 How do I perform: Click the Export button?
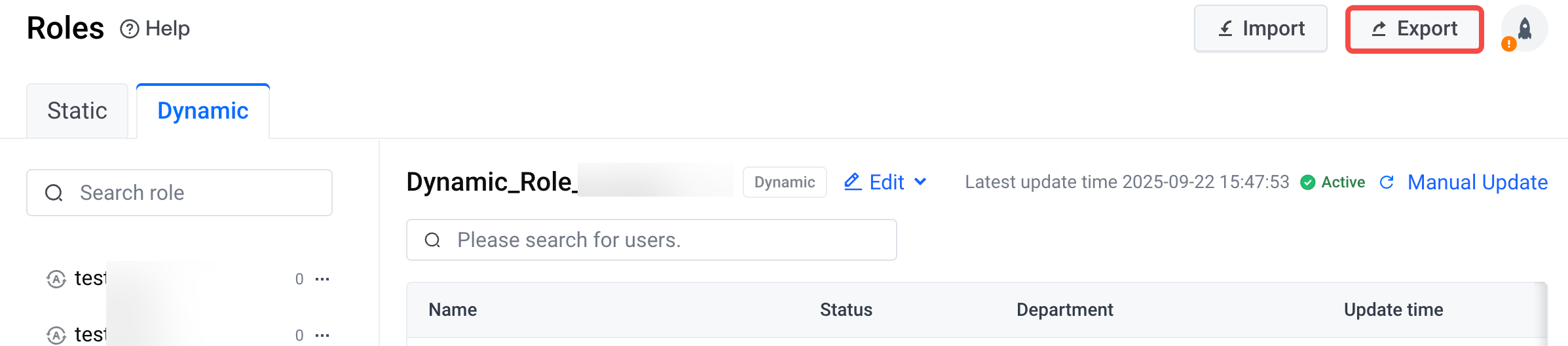pyautogui.click(x=1415, y=29)
